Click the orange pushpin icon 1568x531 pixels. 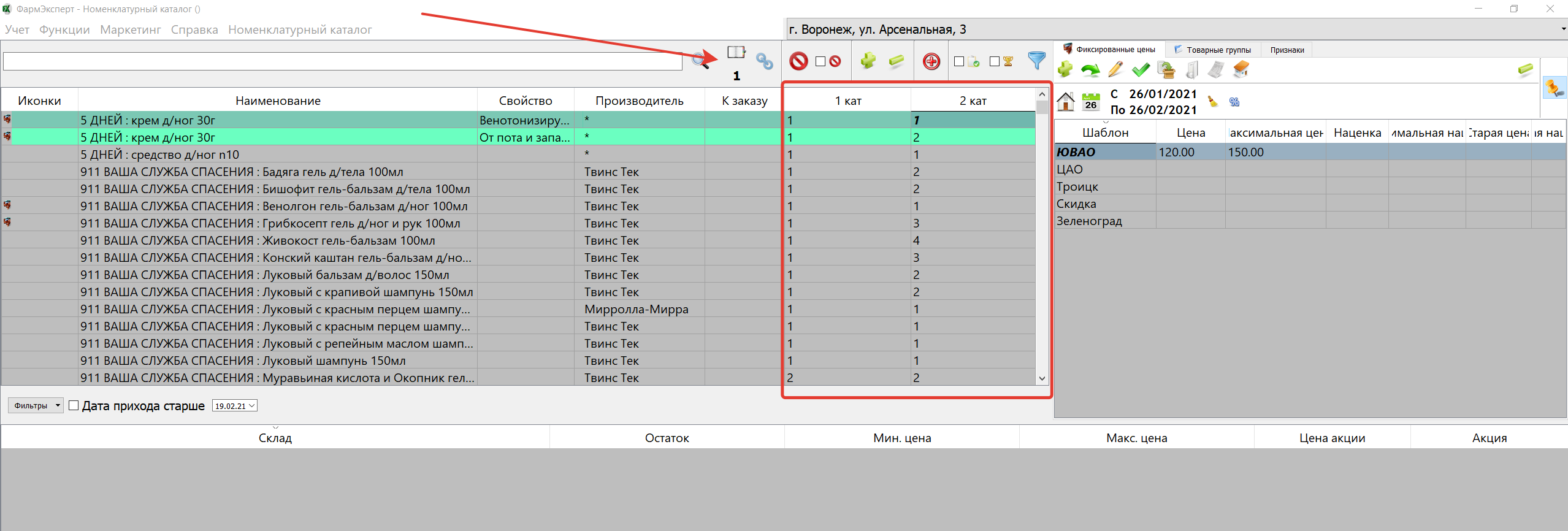click(x=1554, y=88)
